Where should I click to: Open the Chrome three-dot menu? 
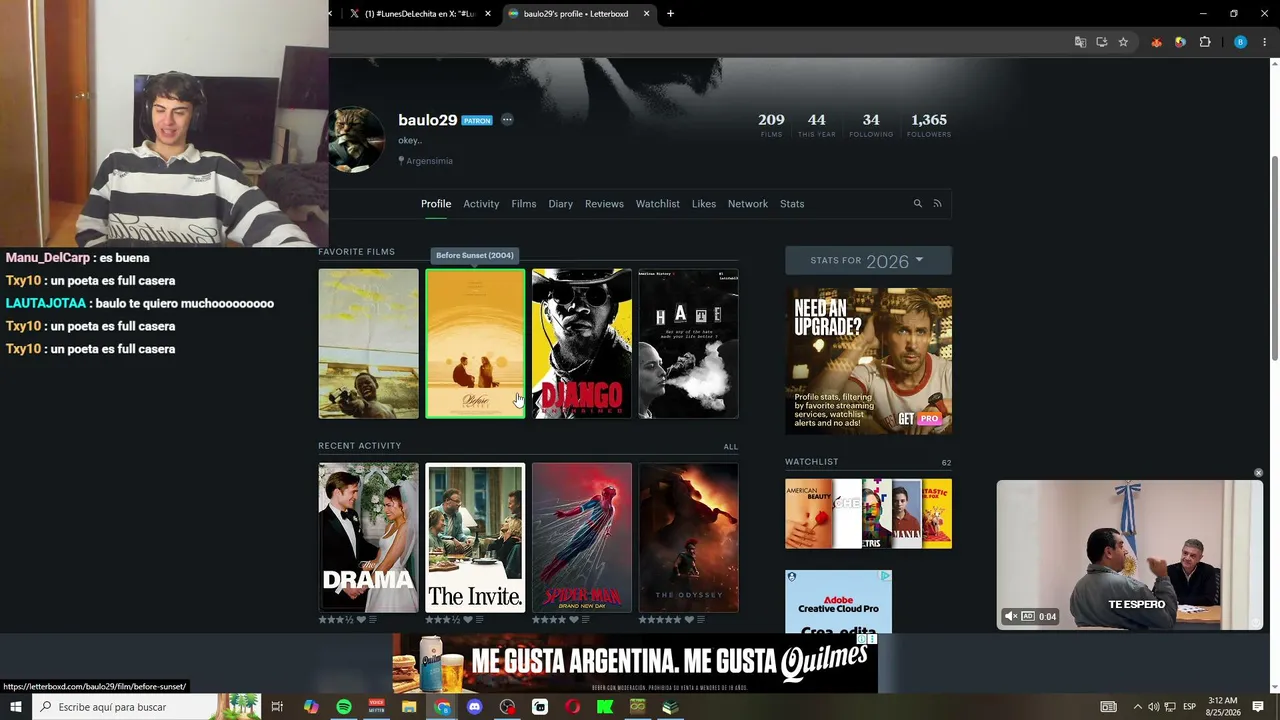pos(1265,42)
